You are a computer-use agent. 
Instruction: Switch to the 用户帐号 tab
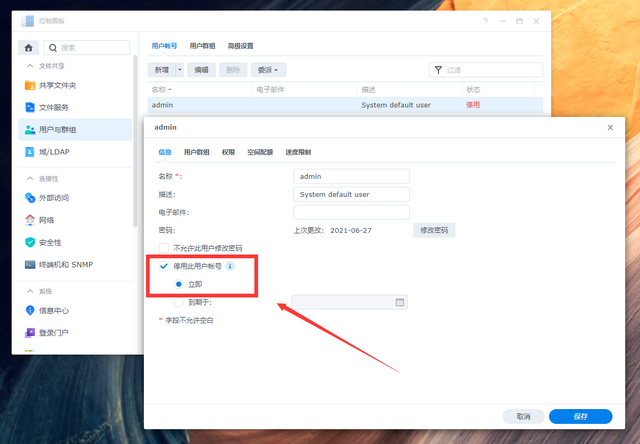click(x=164, y=46)
